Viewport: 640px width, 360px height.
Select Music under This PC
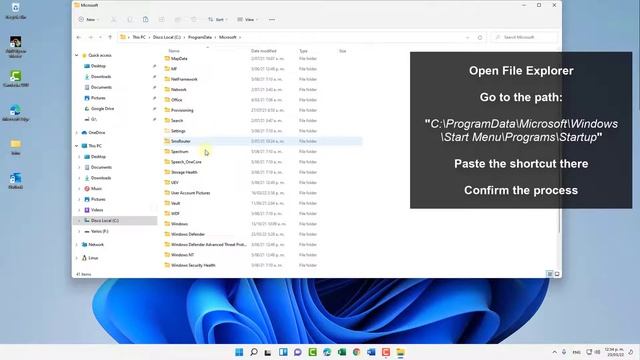point(96,189)
